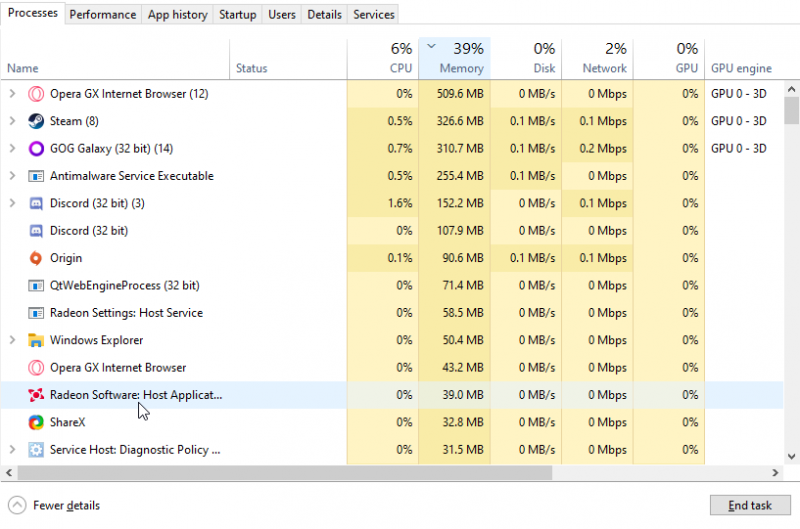Click the QtWebEngineProcess icon

click(36, 285)
